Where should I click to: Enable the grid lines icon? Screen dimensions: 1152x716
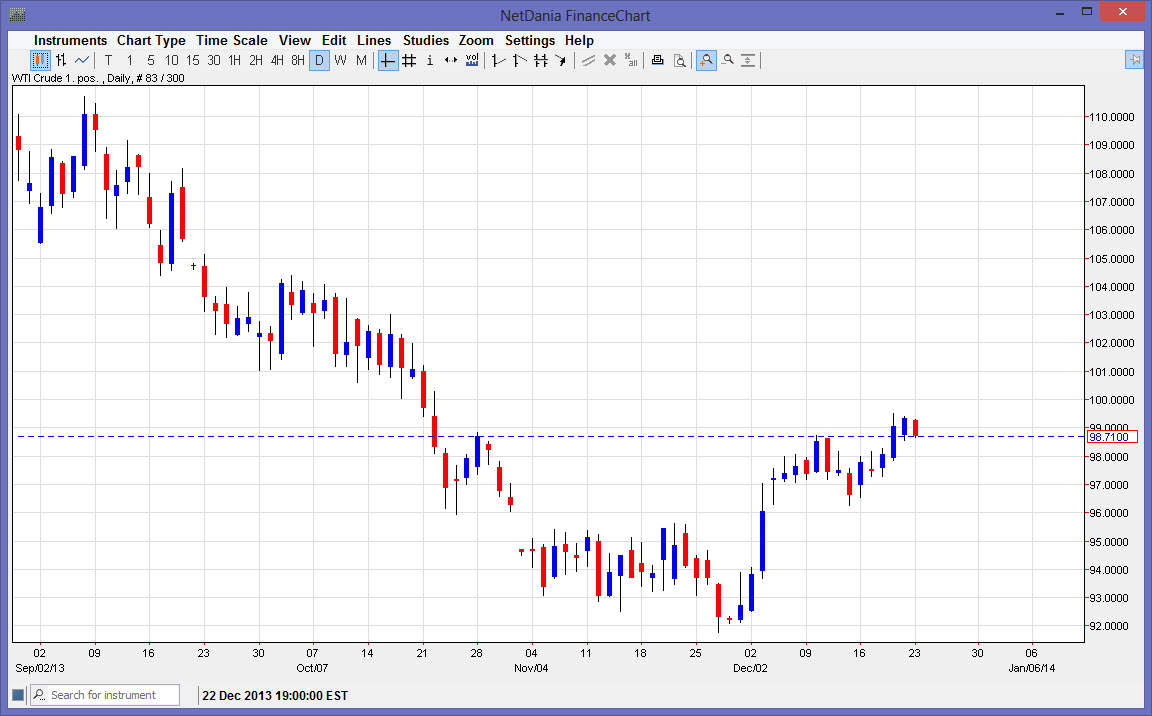pyautogui.click(x=409, y=60)
